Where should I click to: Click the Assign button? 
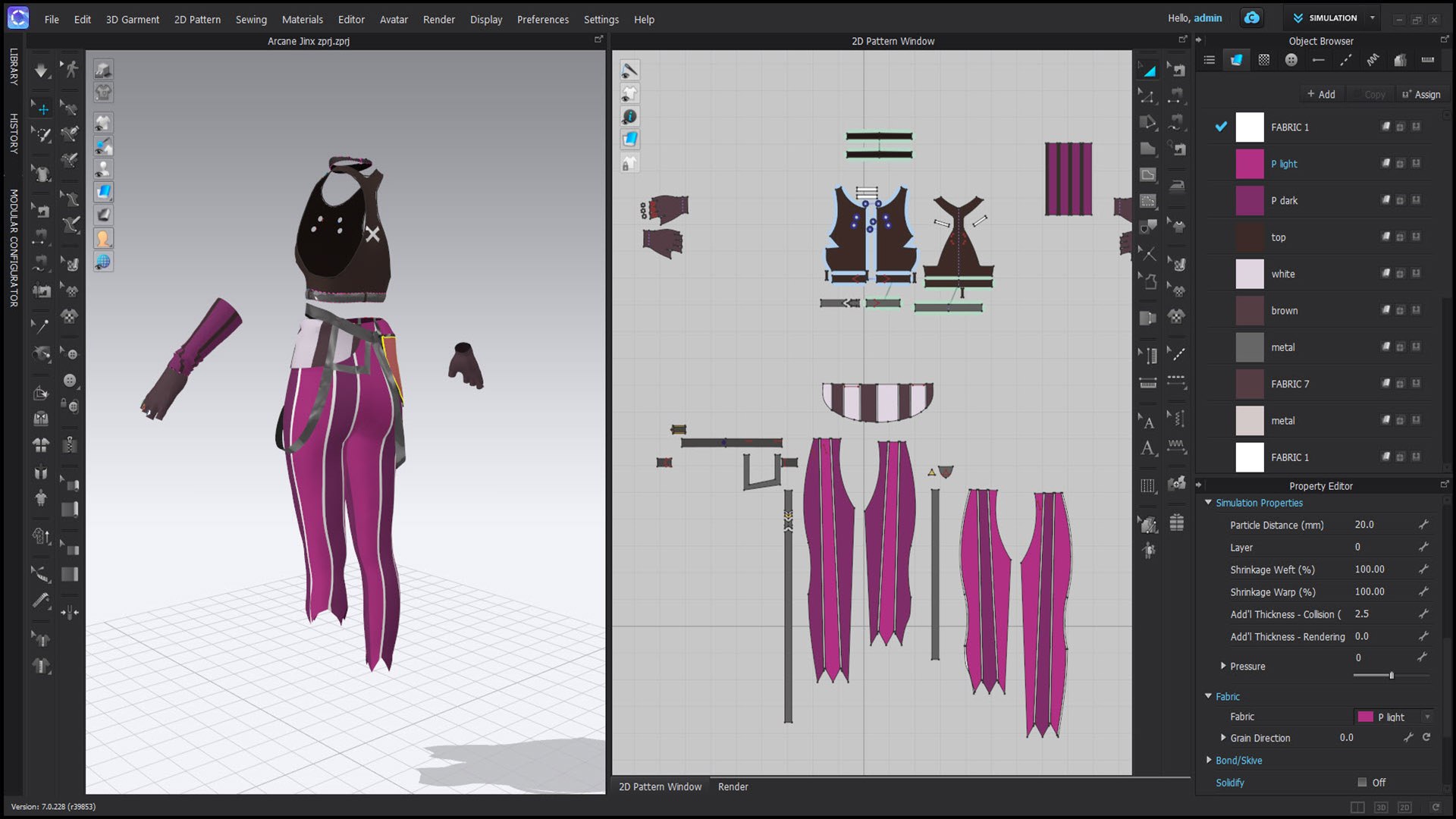[1421, 94]
